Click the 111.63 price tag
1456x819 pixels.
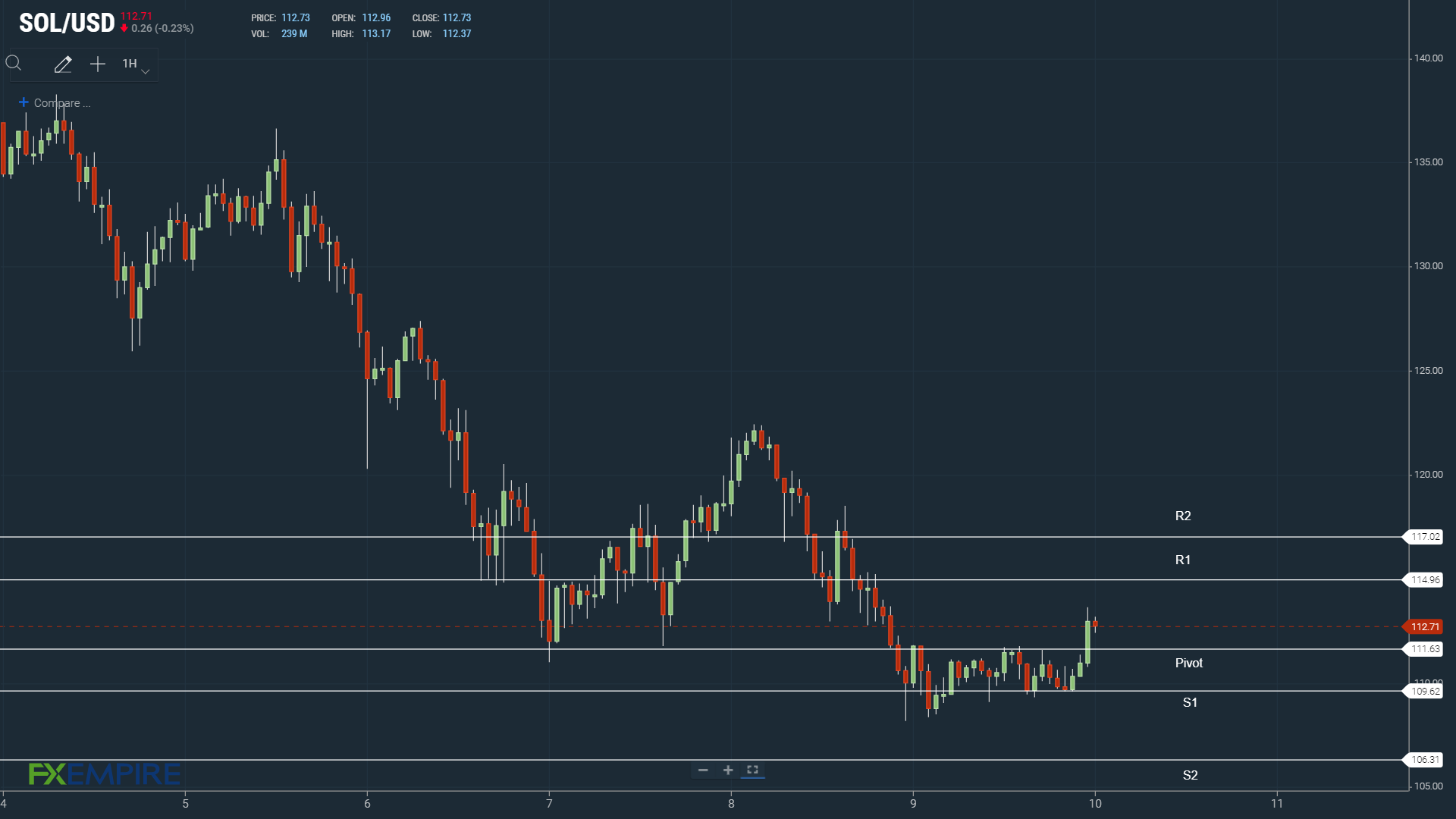(x=1423, y=649)
